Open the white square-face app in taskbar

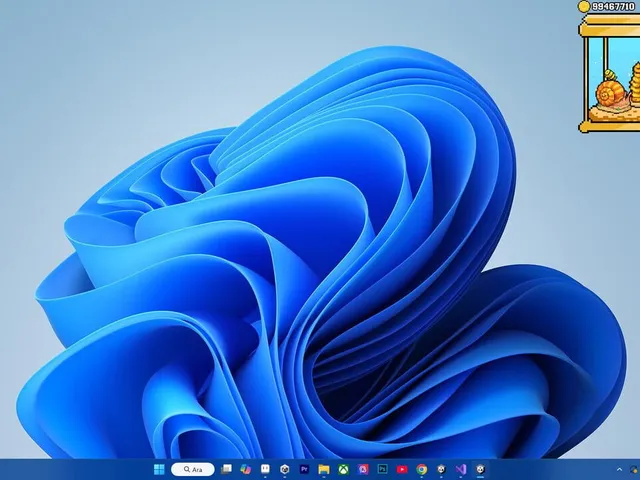pos(265,469)
